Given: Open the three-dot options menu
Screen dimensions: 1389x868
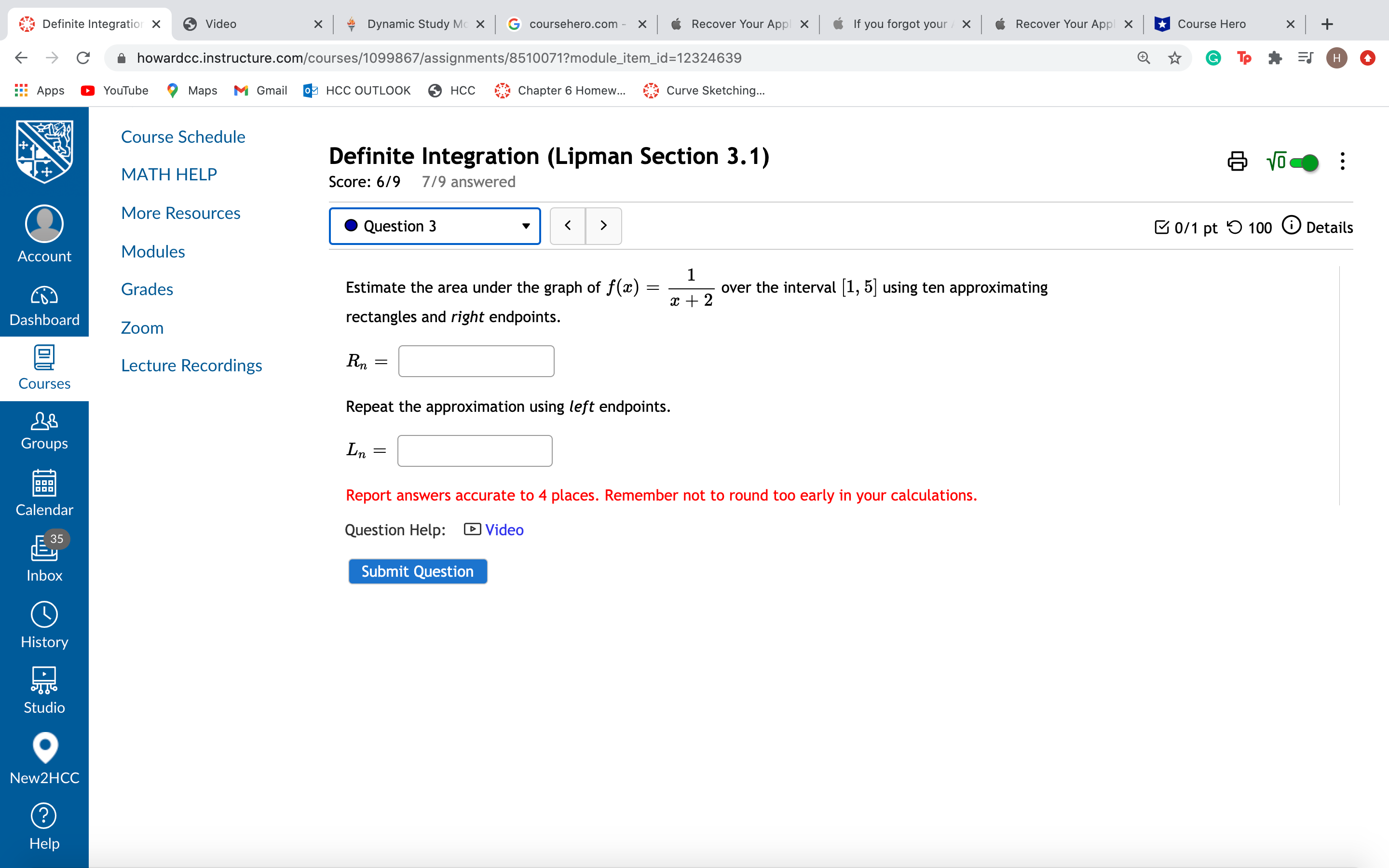Looking at the screenshot, I should [x=1343, y=162].
